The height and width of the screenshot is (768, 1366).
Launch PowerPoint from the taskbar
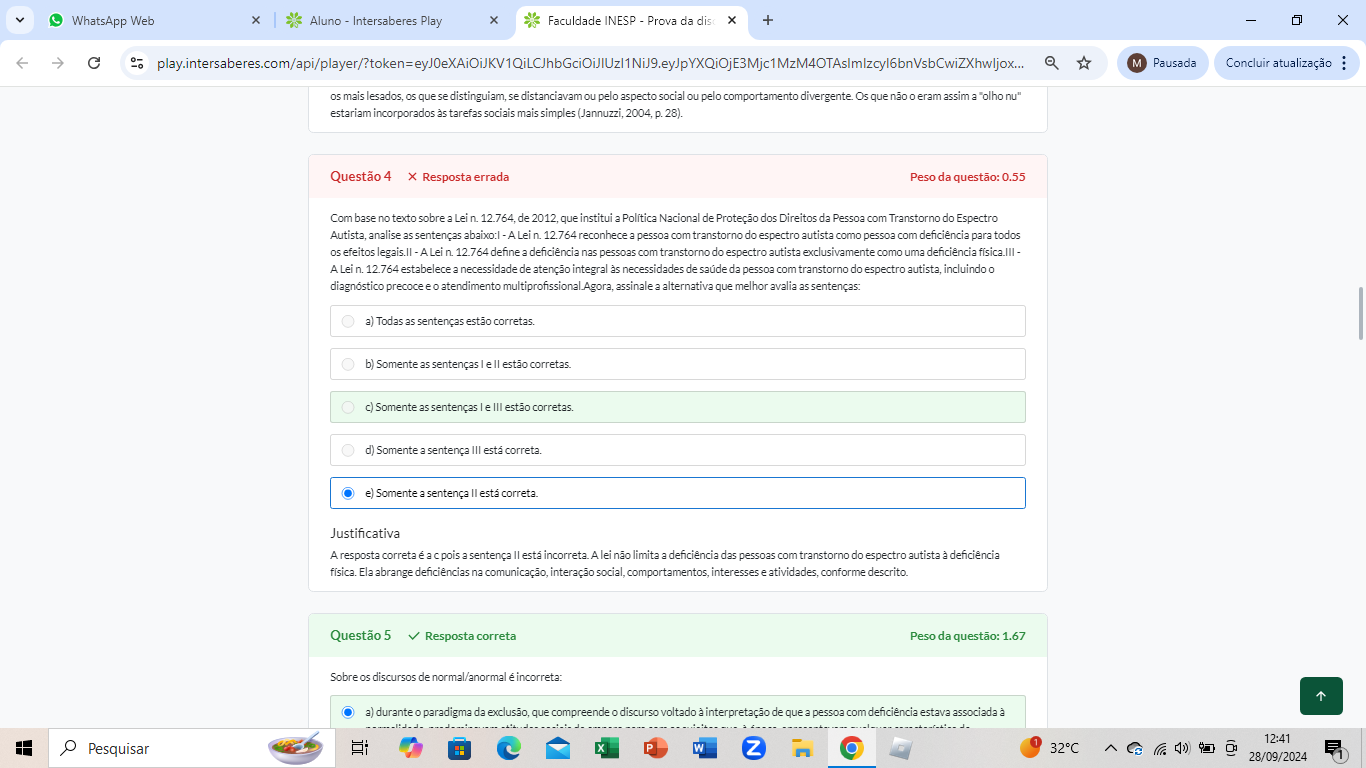point(655,748)
